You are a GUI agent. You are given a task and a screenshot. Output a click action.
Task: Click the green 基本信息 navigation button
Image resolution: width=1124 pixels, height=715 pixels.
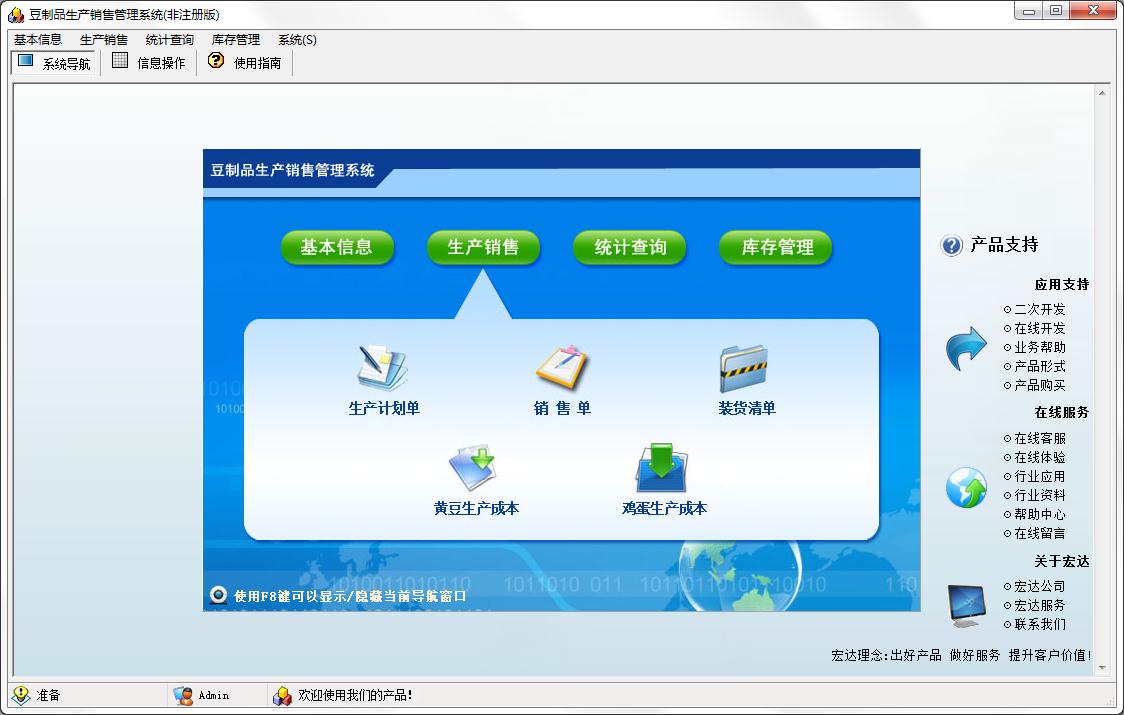click(337, 247)
